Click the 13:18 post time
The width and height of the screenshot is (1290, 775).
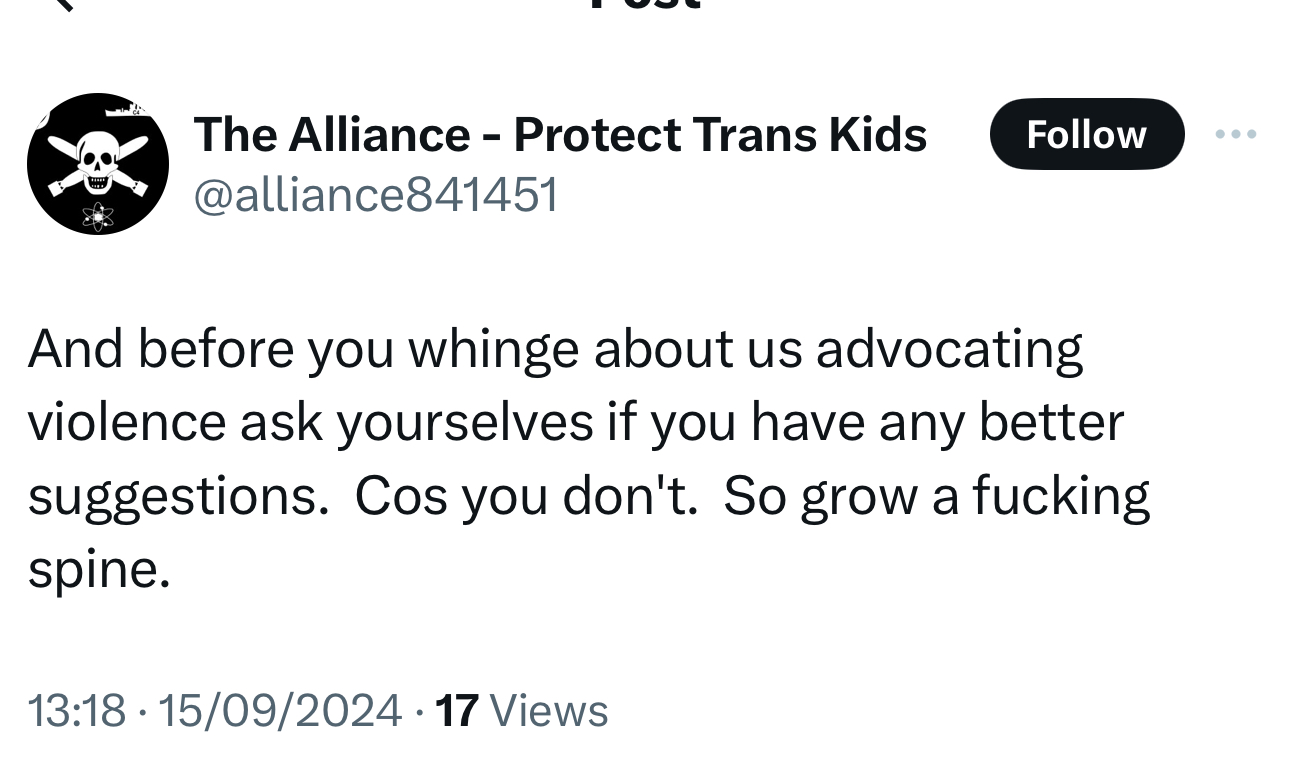point(77,711)
